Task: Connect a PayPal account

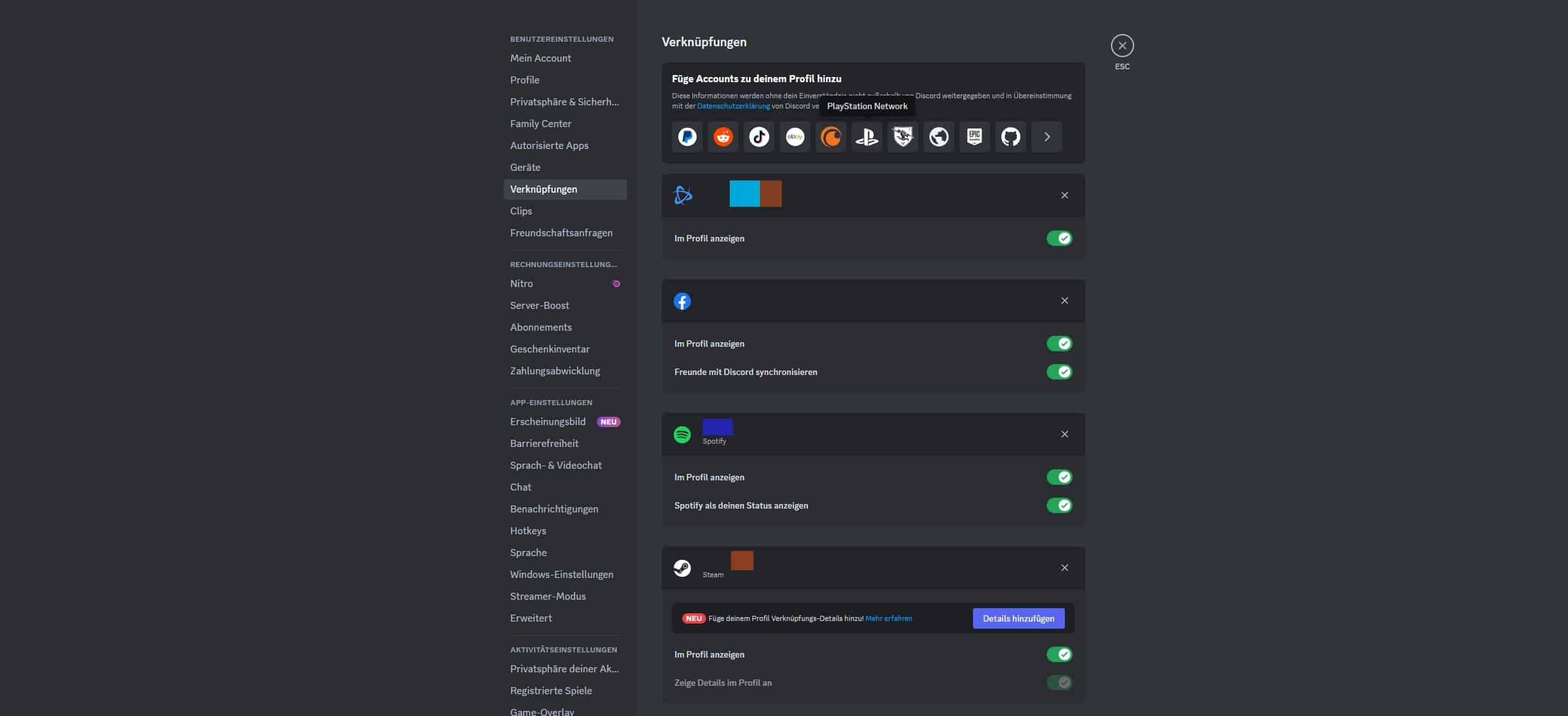Action: click(x=687, y=137)
